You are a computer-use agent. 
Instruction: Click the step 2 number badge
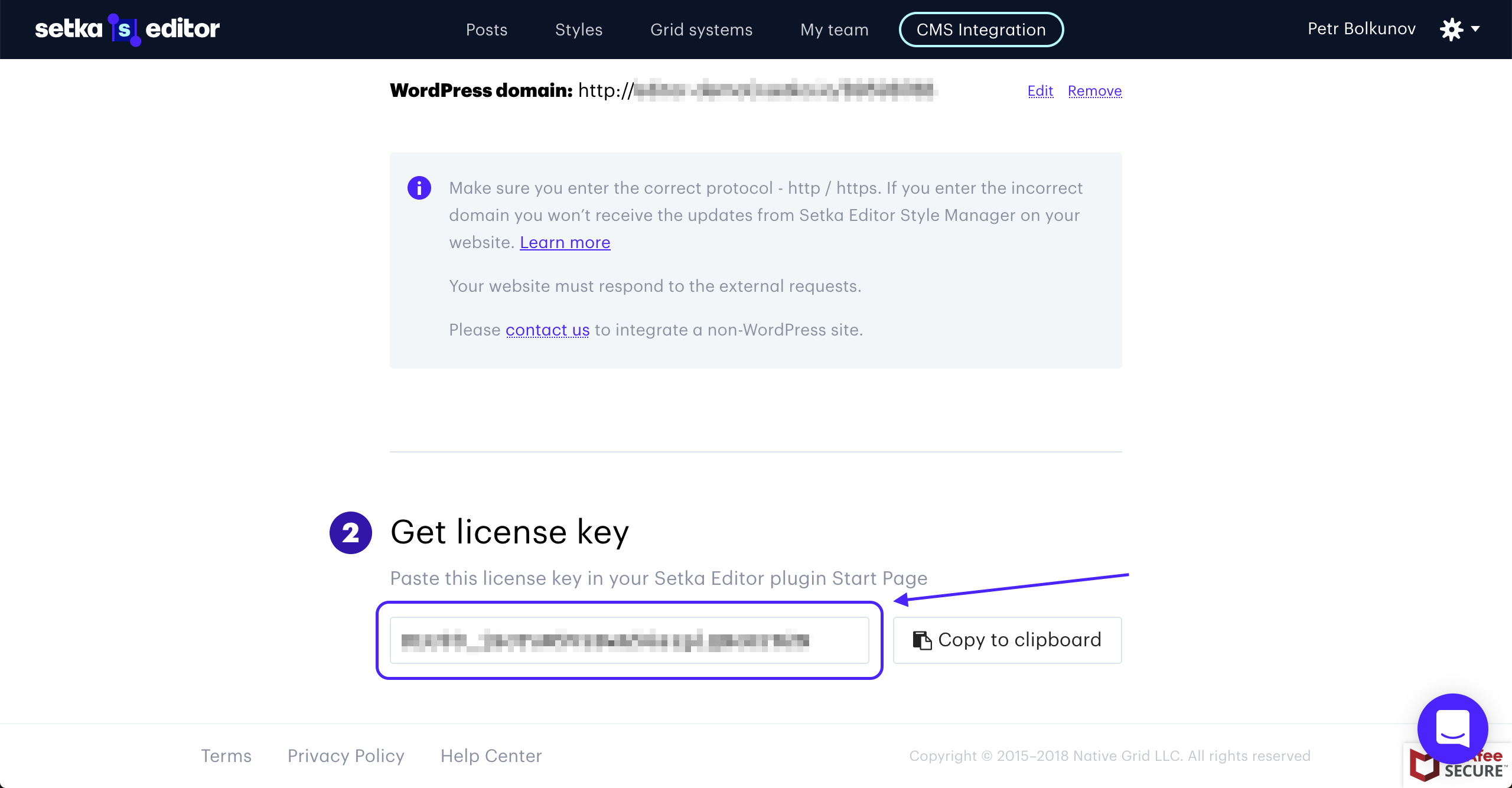click(351, 533)
